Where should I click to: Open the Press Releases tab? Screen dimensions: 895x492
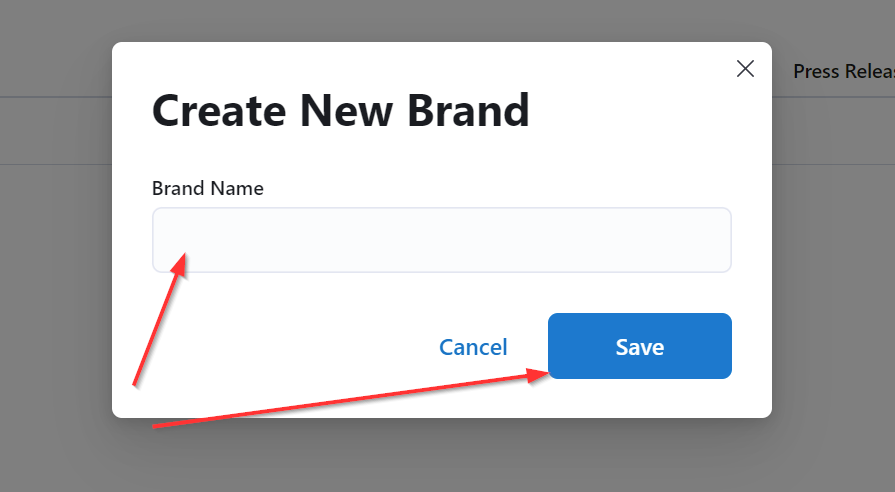tap(842, 72)
